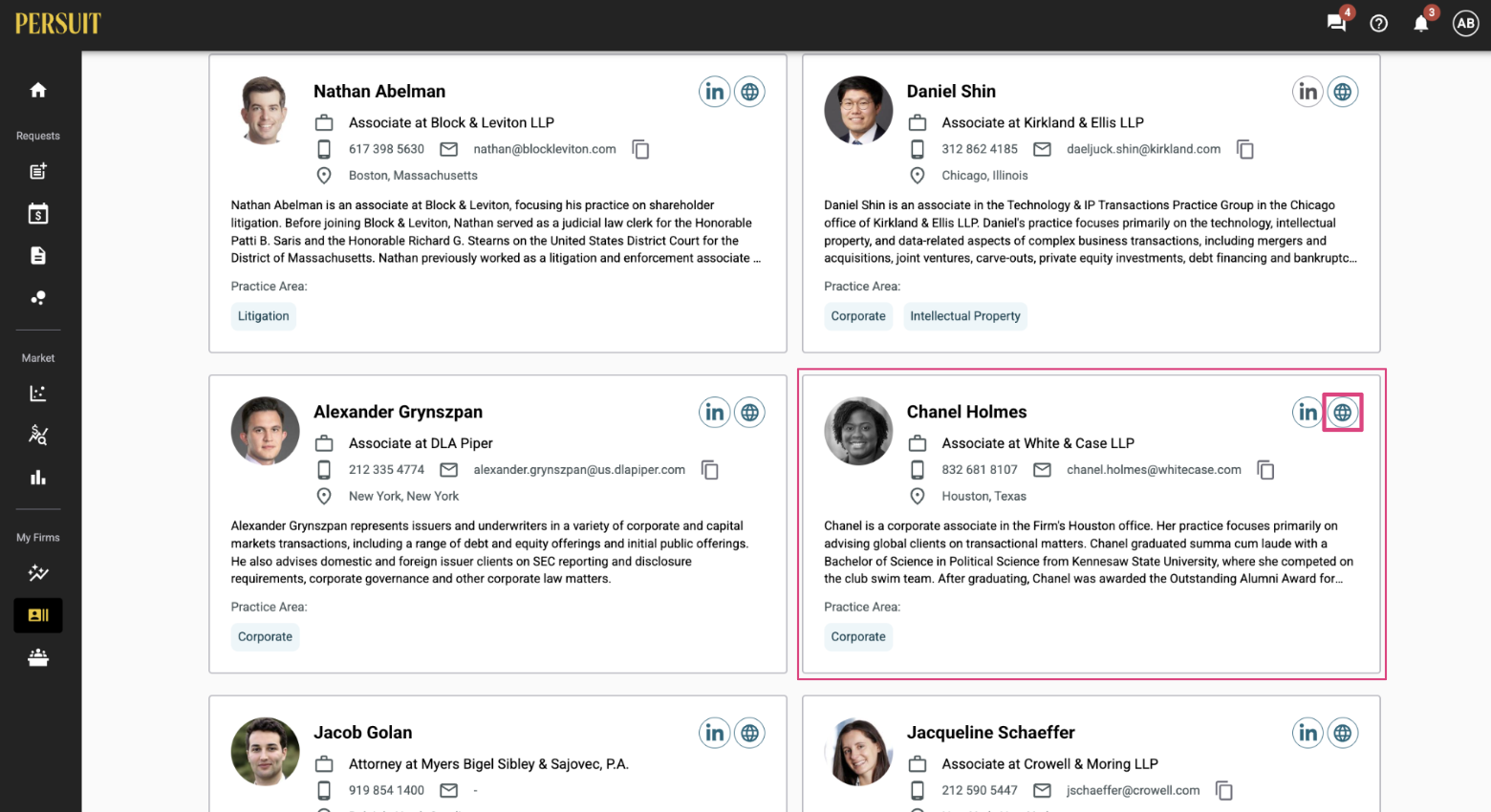This screenshot has height=812, width=1491.
Task: Click Chanel Holmes's email address
Action: coord(1154,470)
